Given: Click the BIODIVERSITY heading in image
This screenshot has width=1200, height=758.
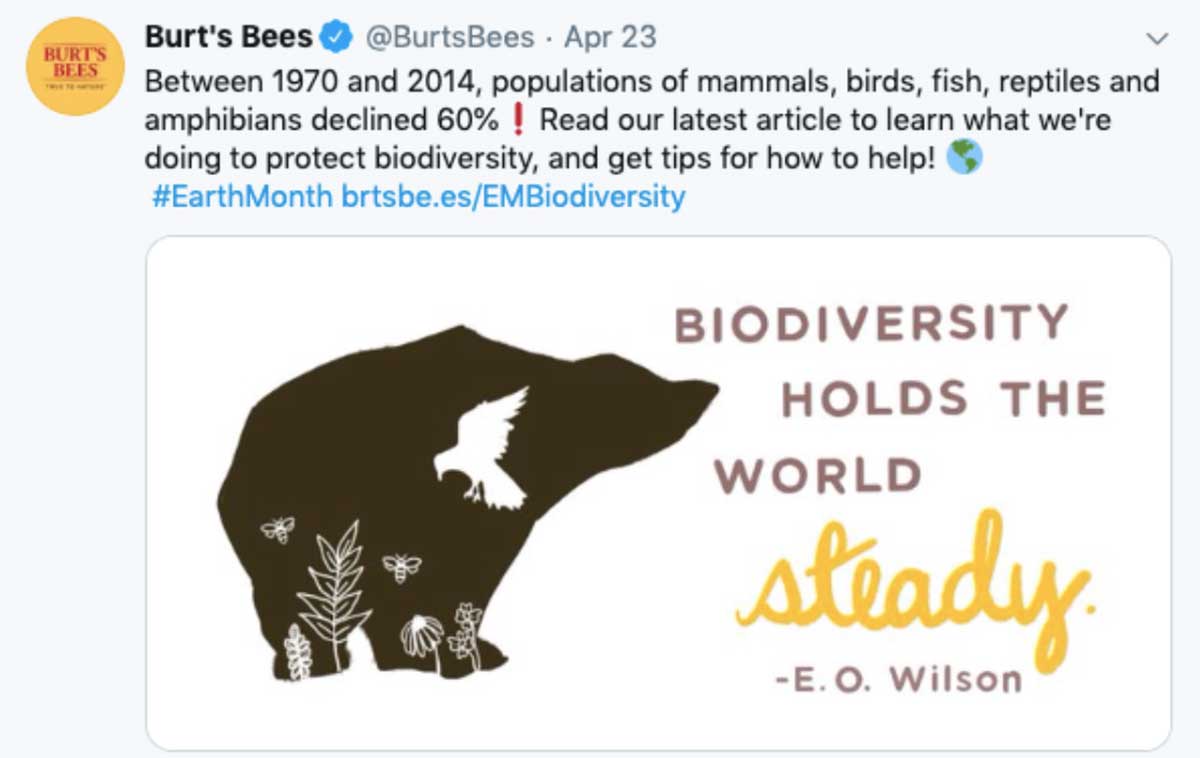Looking at the screenshot, I should (x=872, y=324).
